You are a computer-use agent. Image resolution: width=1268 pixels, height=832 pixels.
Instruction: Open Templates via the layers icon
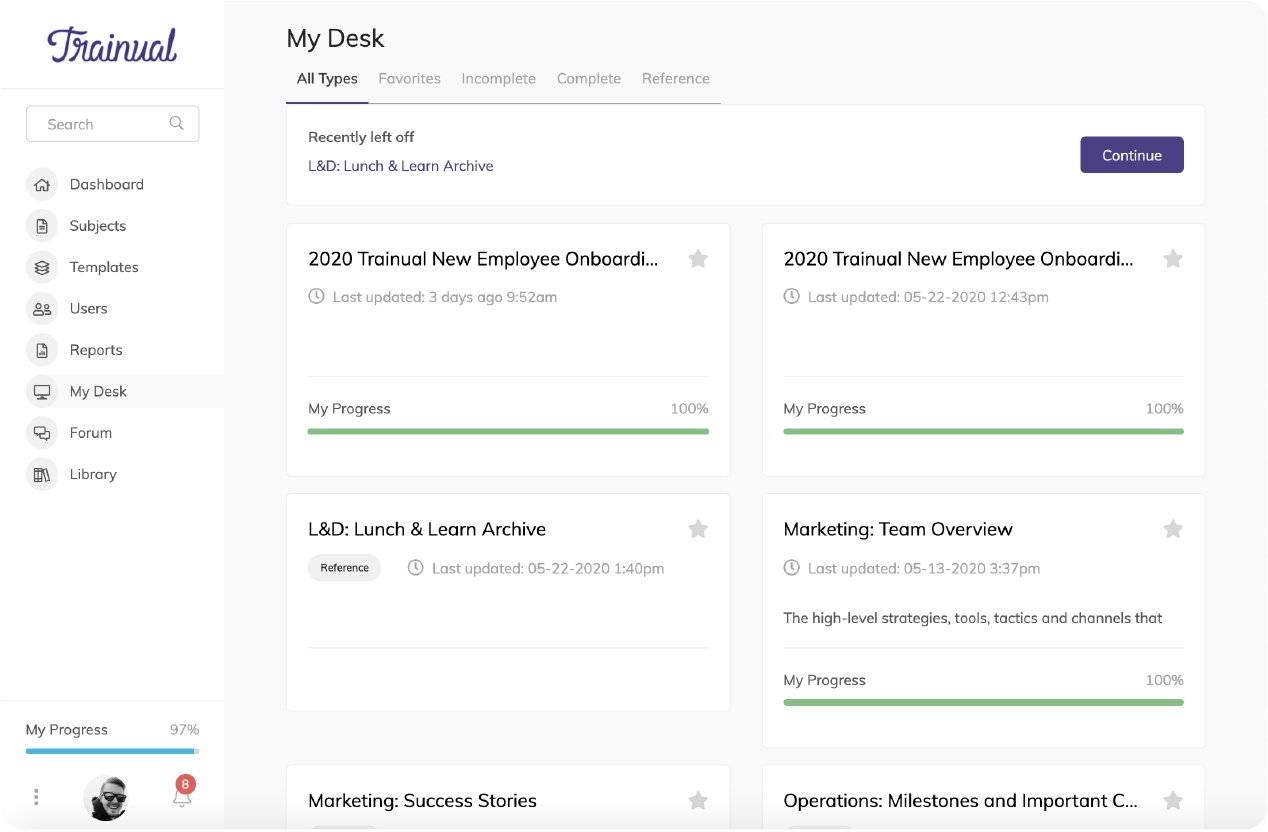click(x=42, y=268)
